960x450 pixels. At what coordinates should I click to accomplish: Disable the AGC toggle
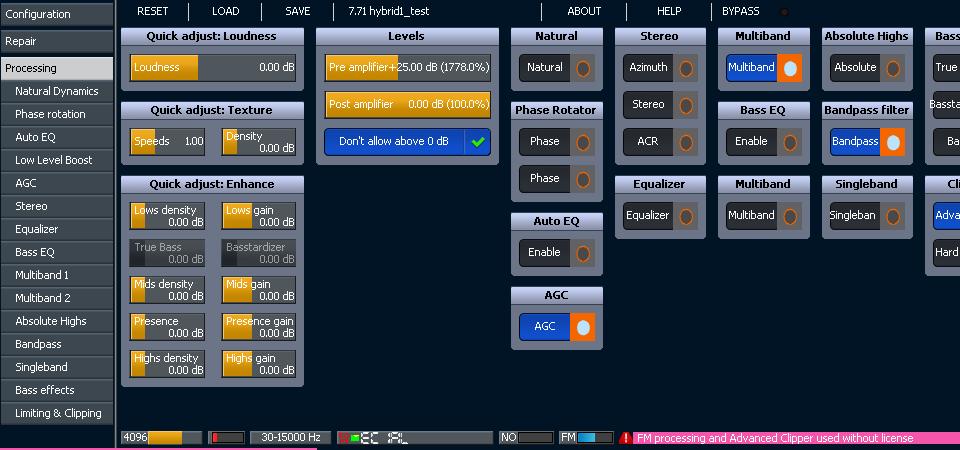[582, 327]
